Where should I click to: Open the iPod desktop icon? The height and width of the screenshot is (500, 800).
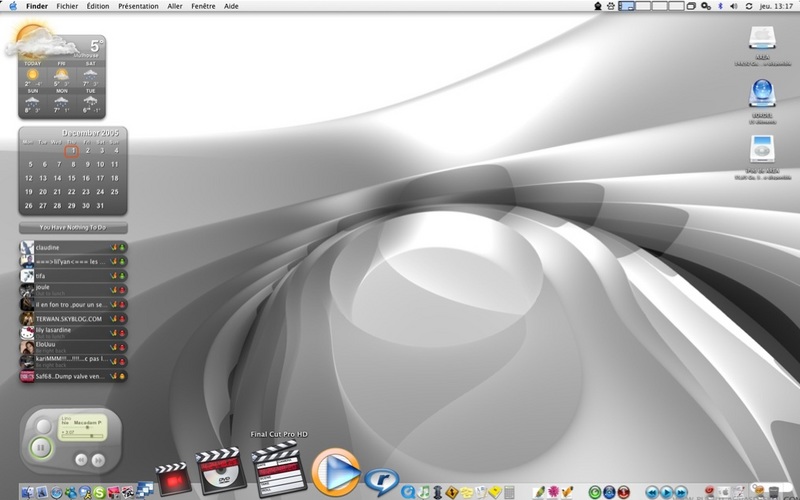(x=762, y=150)
